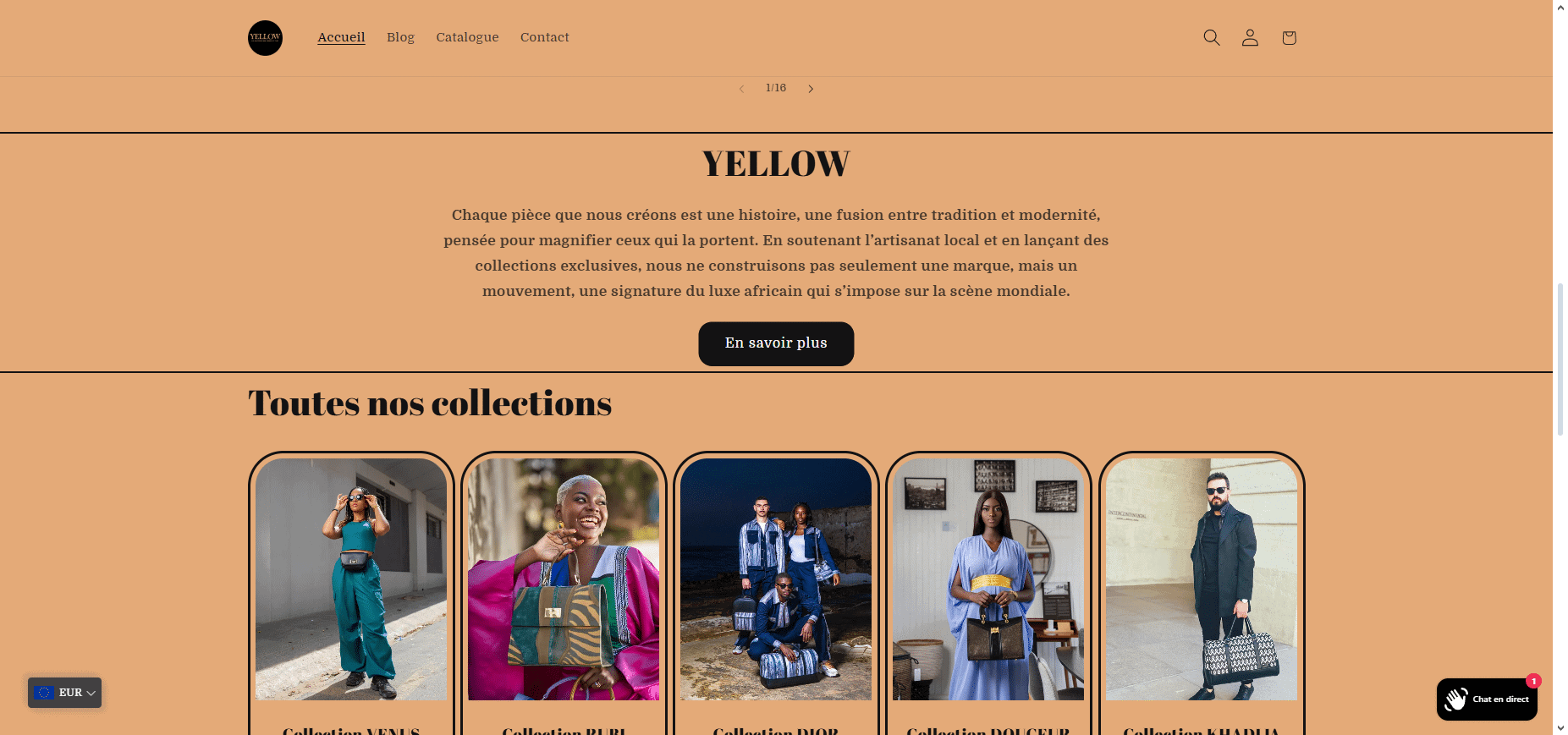Viewport: 1568px width, 735px height.
Task: Go to previous slide arrow
Action: point(741,88)
